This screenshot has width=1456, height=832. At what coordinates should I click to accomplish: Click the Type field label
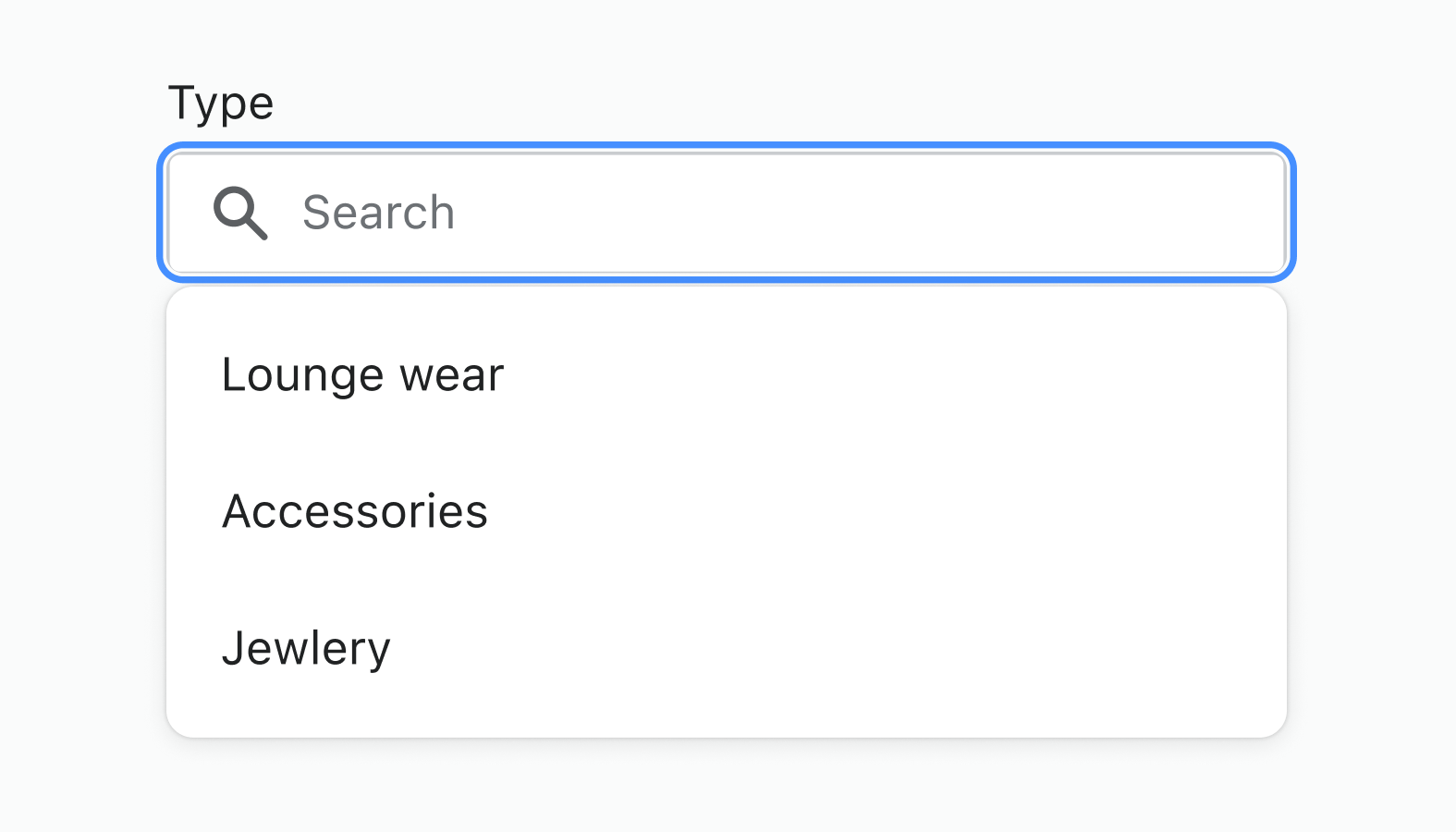tap(221, 103)
